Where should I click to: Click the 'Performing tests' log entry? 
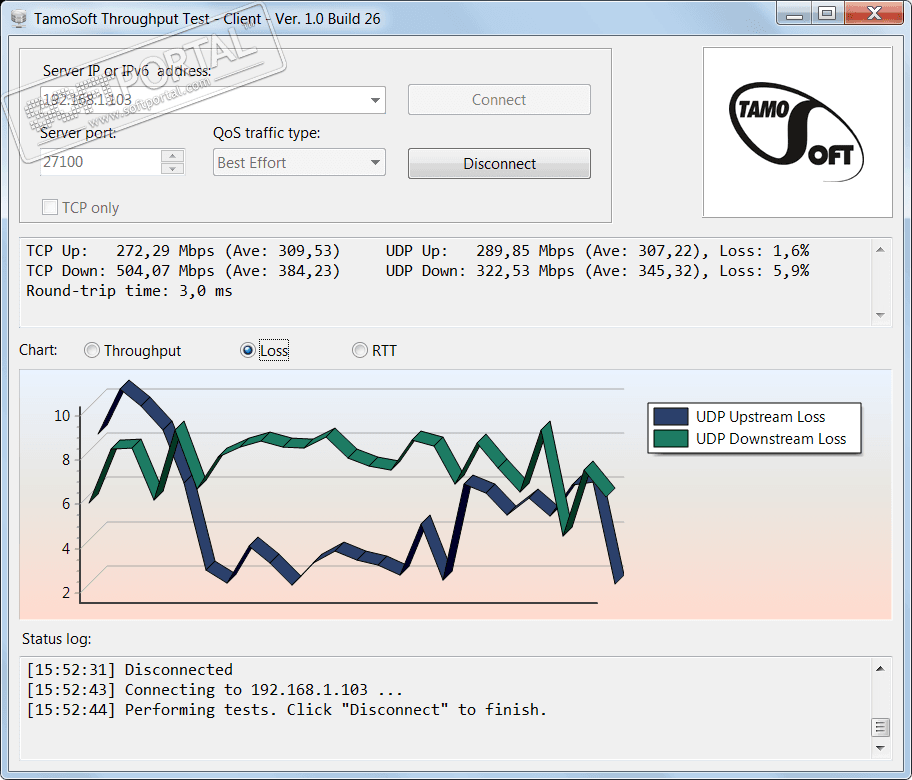(x=287, y=710)
